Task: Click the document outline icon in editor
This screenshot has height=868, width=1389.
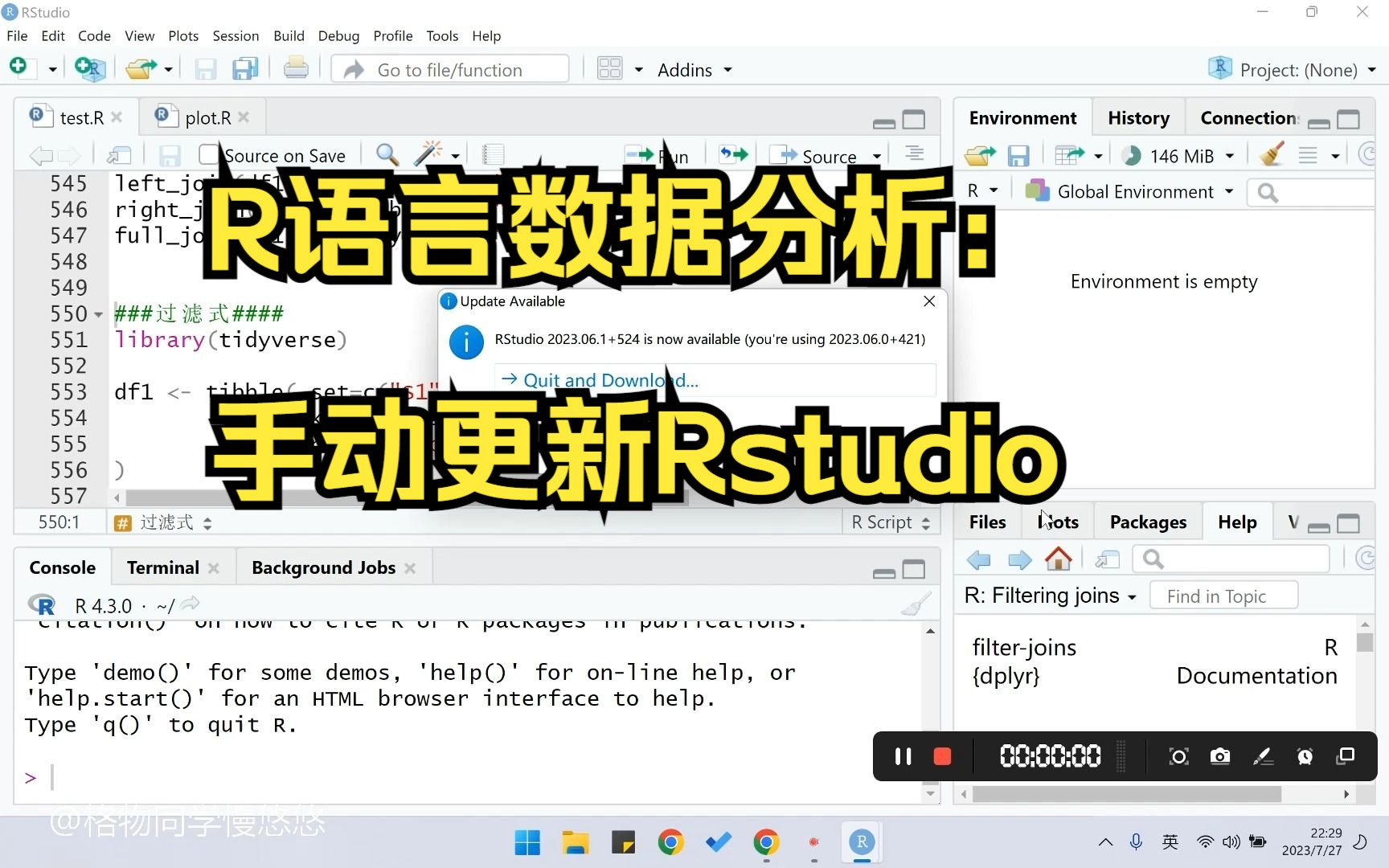Action: pyautogui.click(x=914, y=154)
